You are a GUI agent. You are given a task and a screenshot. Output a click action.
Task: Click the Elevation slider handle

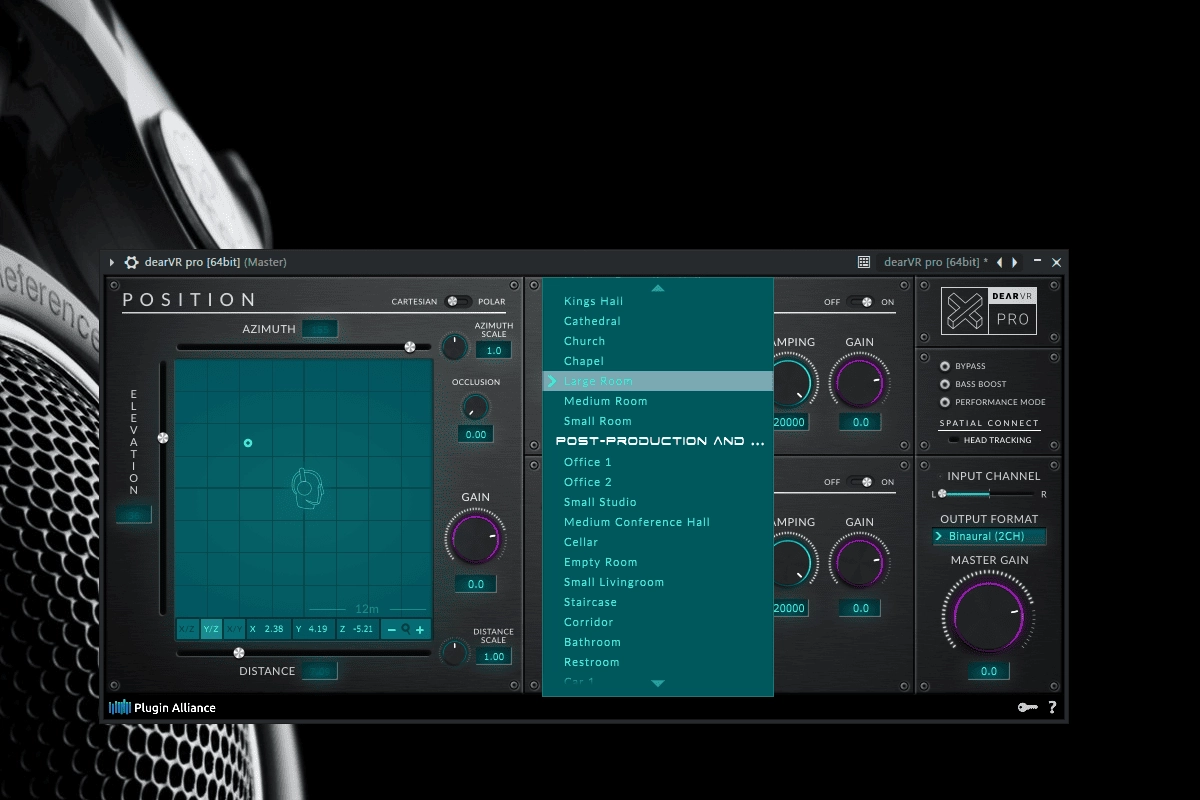(x=163, y=438)
